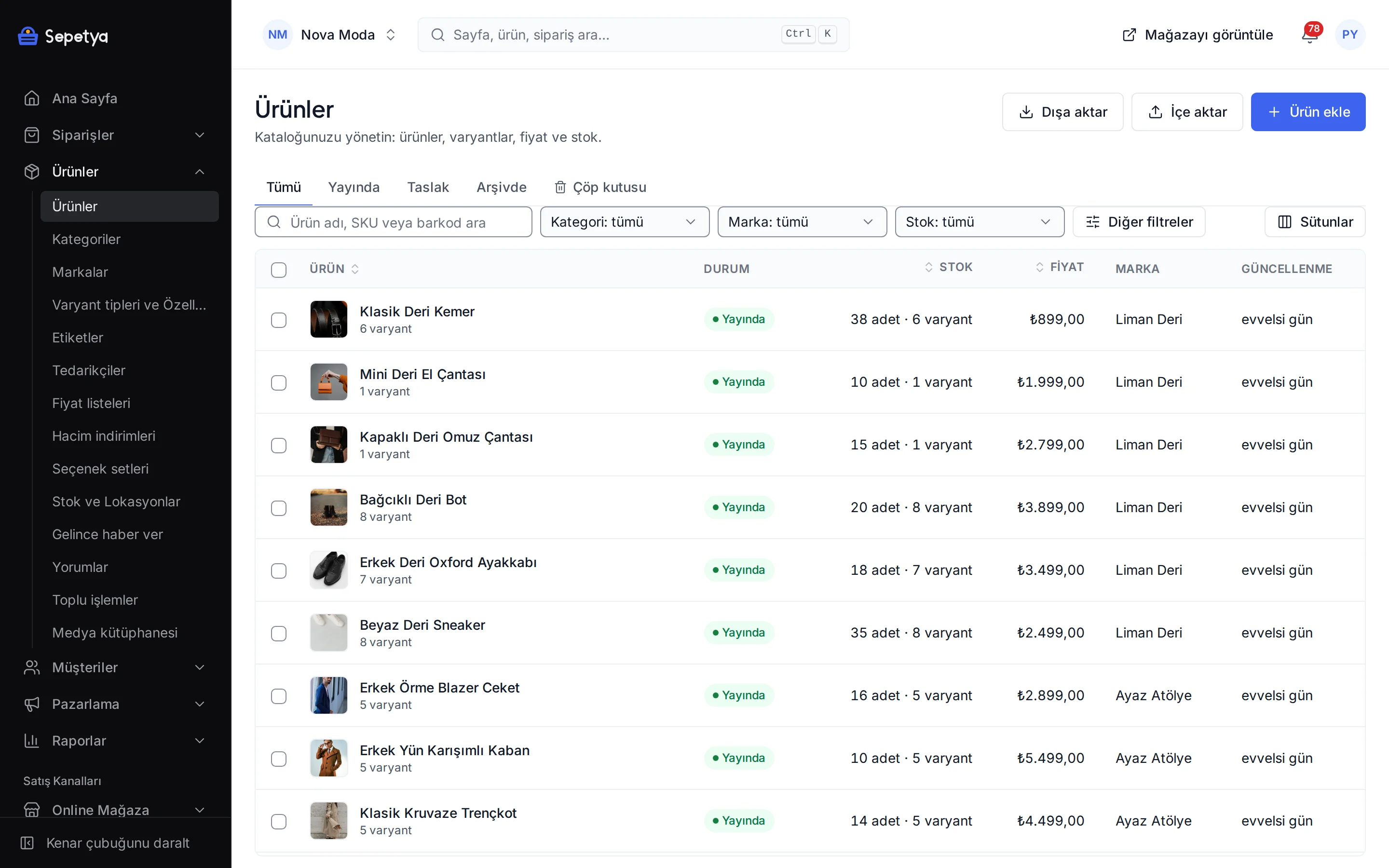
Task: Expand the Siparişler sidebar chevron
Action: tap(200, 135)
